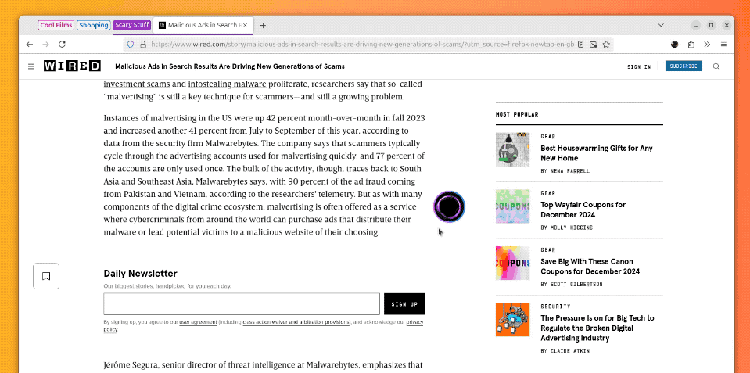750x373 pixels.
Task: Click the newsletter Sign Up button
Action: coord(404,304)
